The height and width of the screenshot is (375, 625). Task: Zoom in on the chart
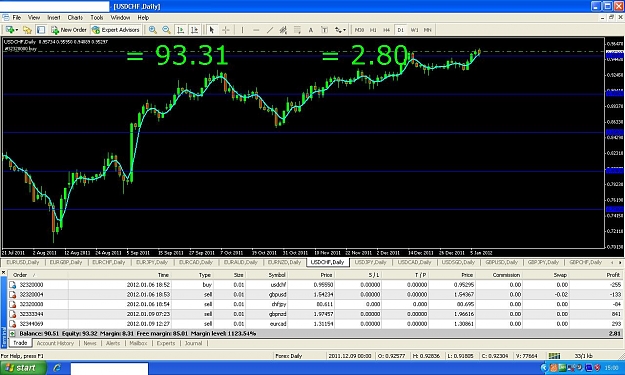153,30
